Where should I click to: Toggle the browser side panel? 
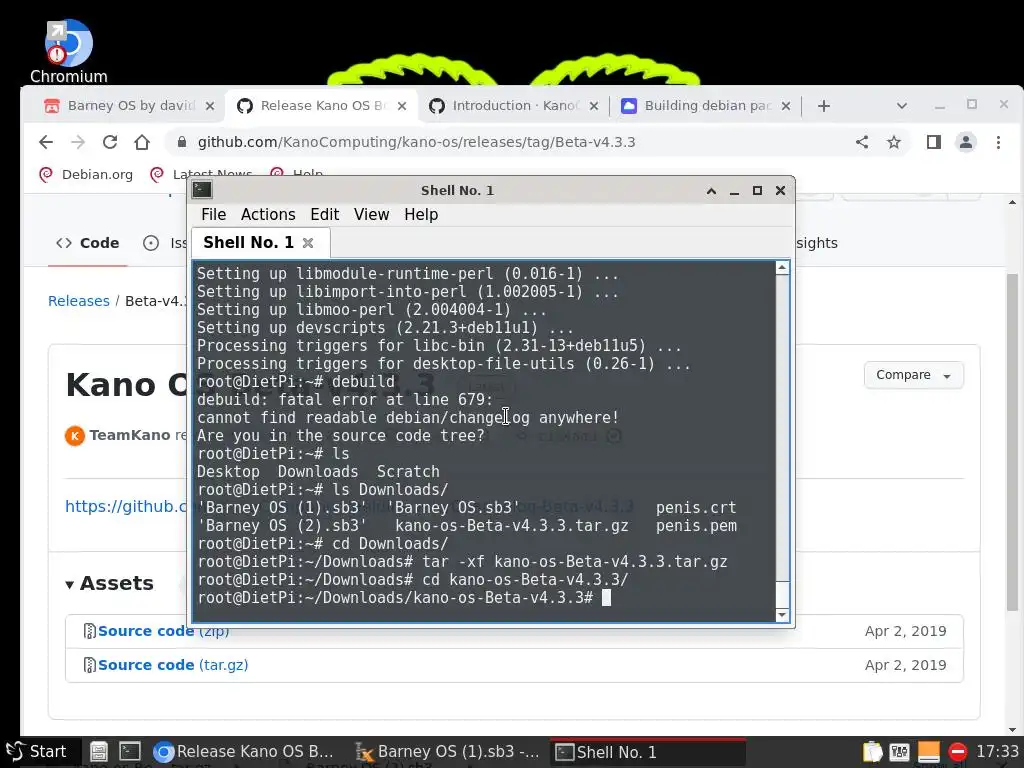[934, 142]
